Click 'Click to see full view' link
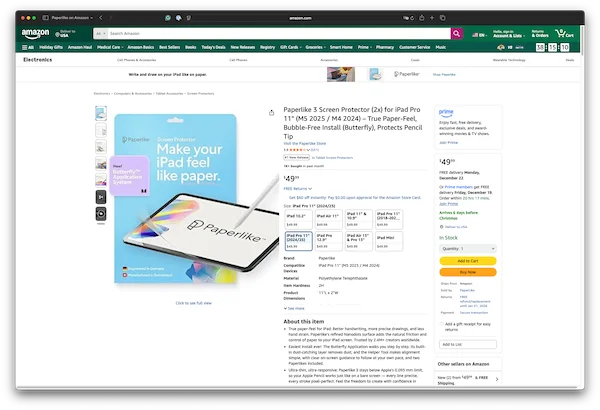600x410 pixels. tap(194, 303)
